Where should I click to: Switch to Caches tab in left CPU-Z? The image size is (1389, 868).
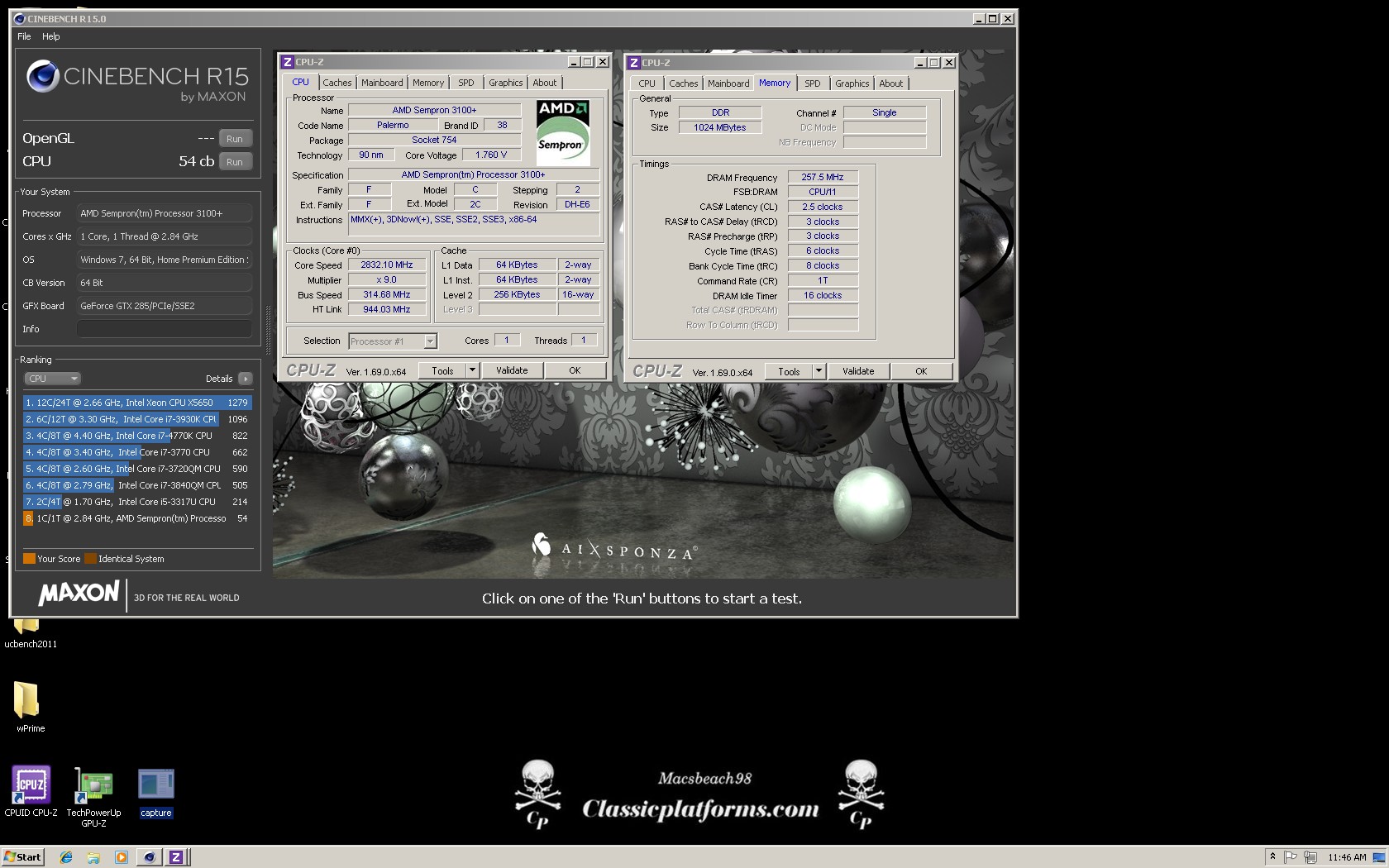(x=337, y=83)
